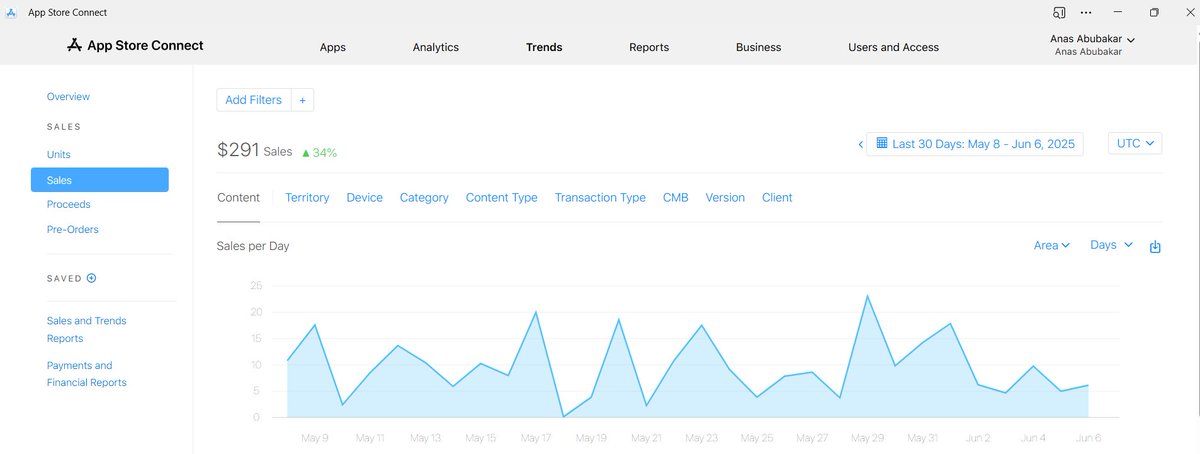This screenshot has width=1200, height=454.
Task: Click the May 17 axis label
Action: pyautogui.click(x=536, y=438)
